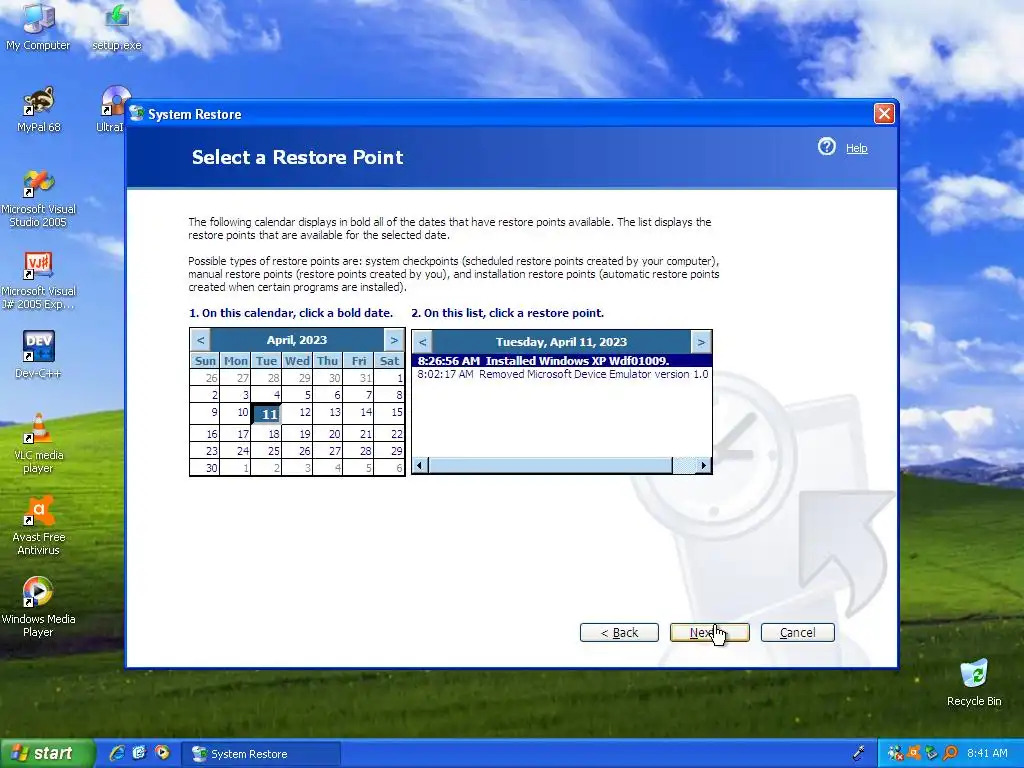
Task: Select restore point Removed Microsoft Device Emulator
Action: pyautogui.click(x=562, y=374)
